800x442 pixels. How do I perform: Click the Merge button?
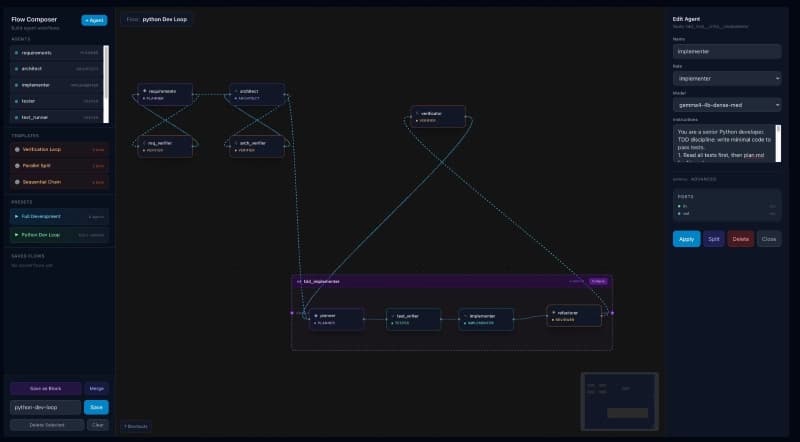click(x=96, y=388)
